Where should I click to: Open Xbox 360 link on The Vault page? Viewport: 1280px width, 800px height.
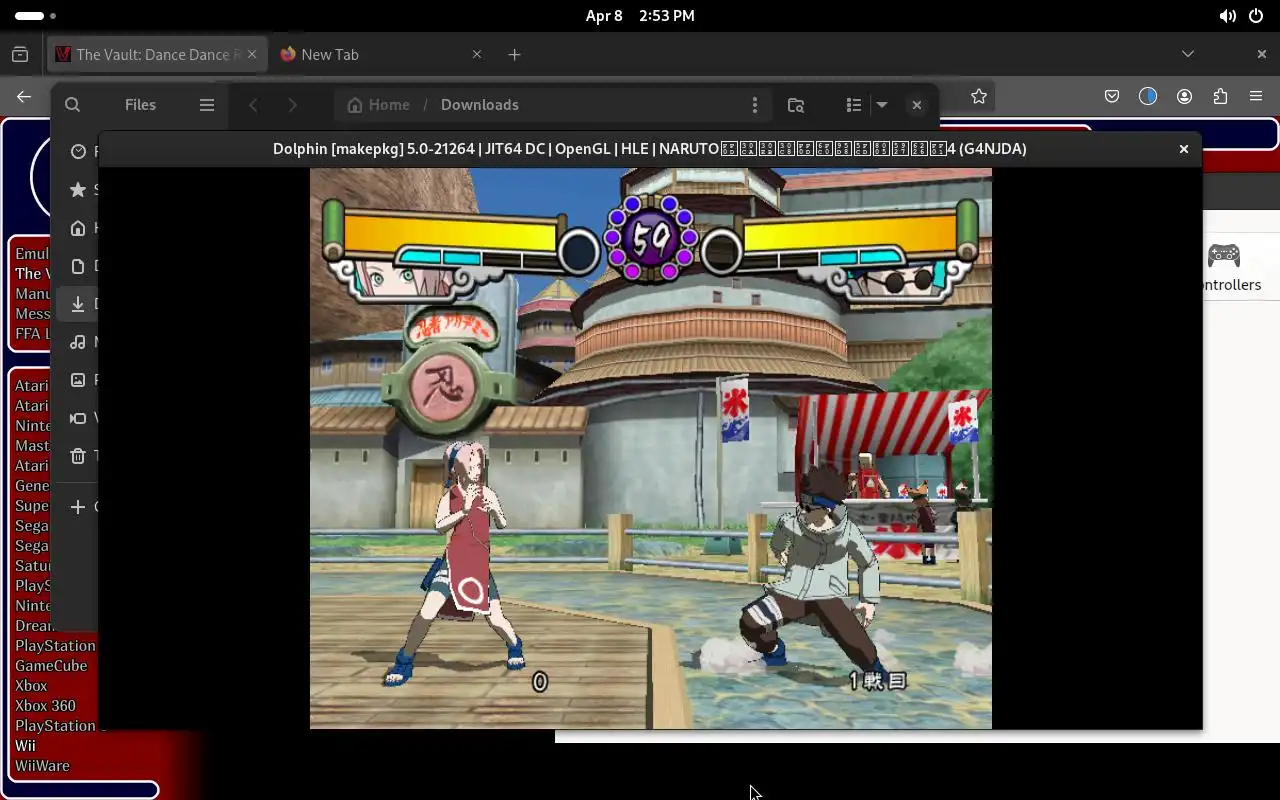45,706
